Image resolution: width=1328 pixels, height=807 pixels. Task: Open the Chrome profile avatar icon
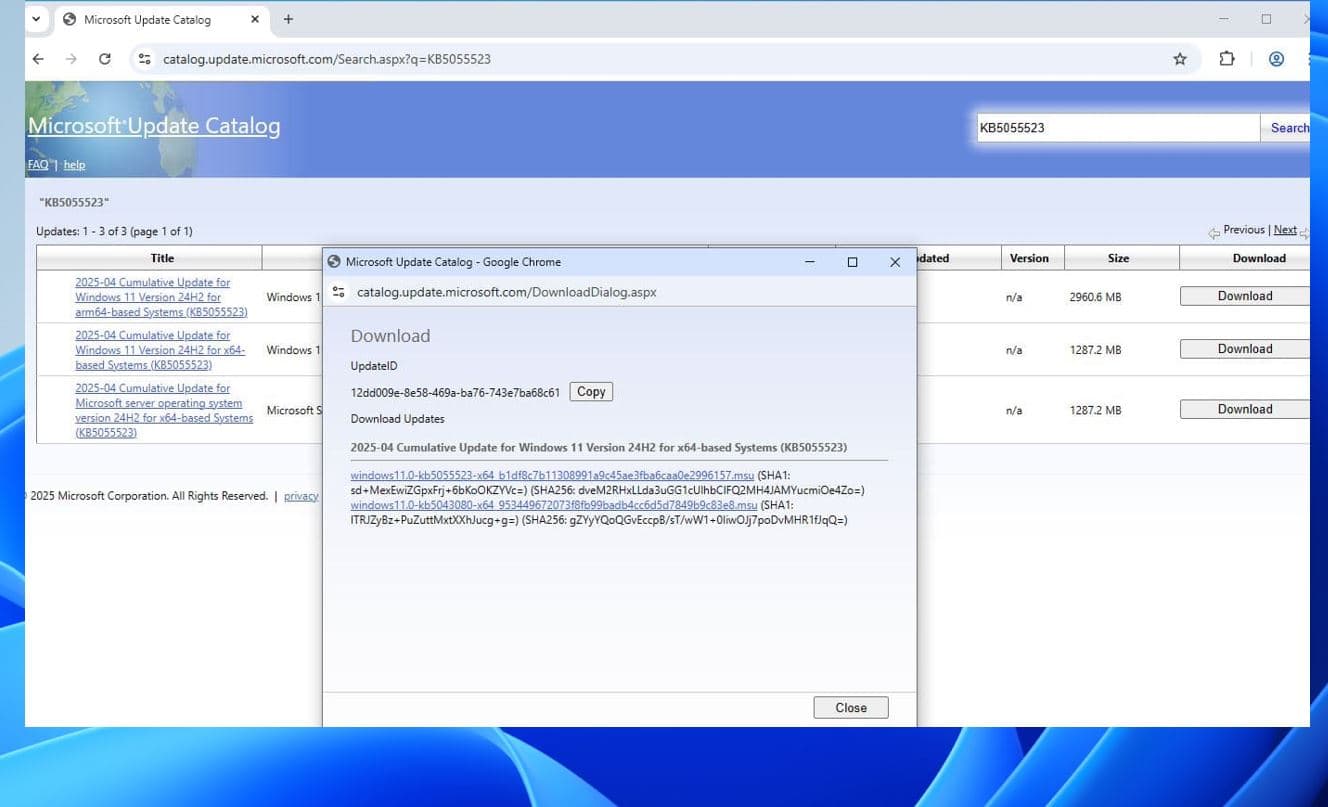tap(1276, 59)
